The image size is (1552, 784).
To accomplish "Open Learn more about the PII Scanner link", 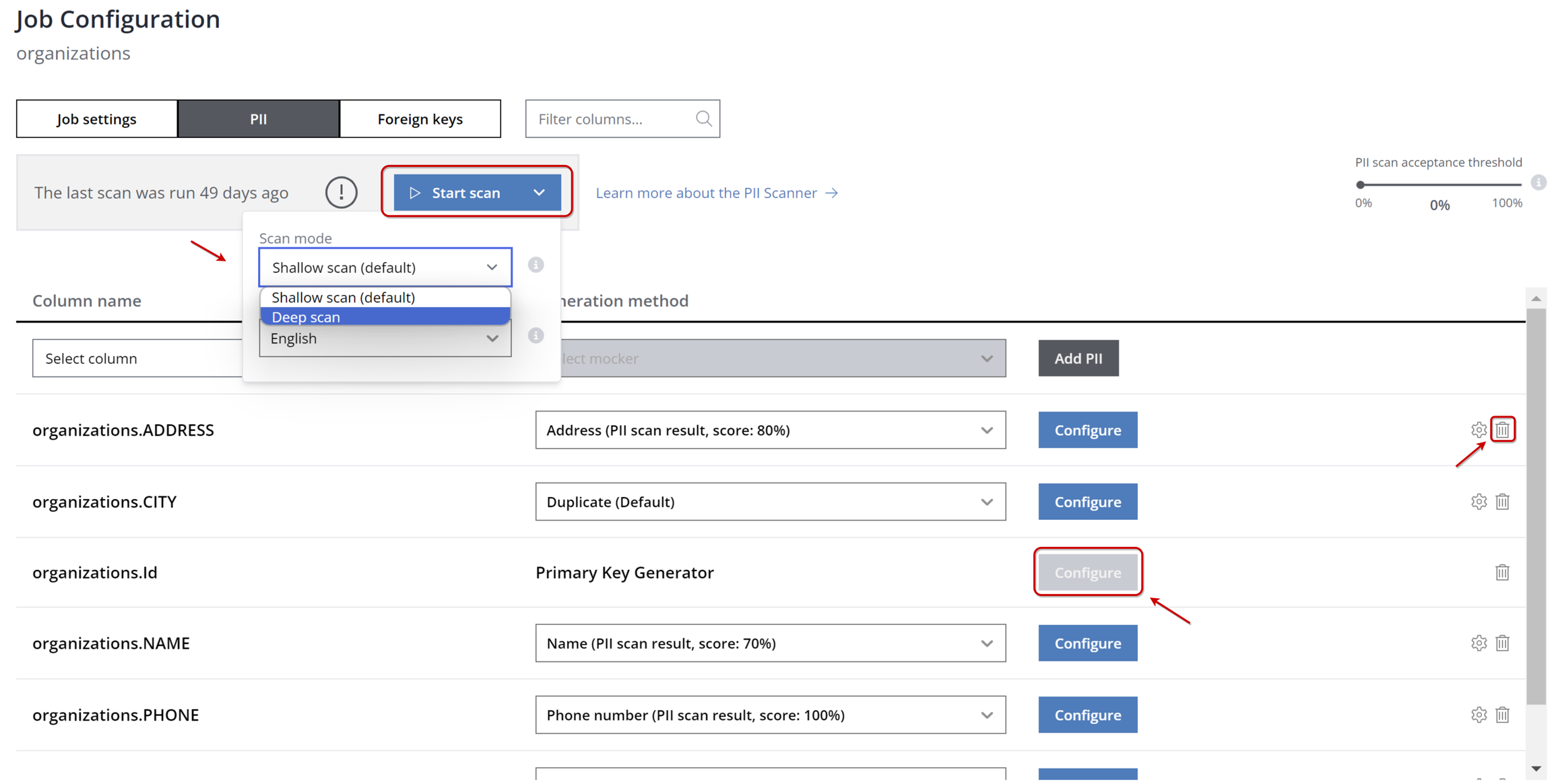I will point(716,193).
